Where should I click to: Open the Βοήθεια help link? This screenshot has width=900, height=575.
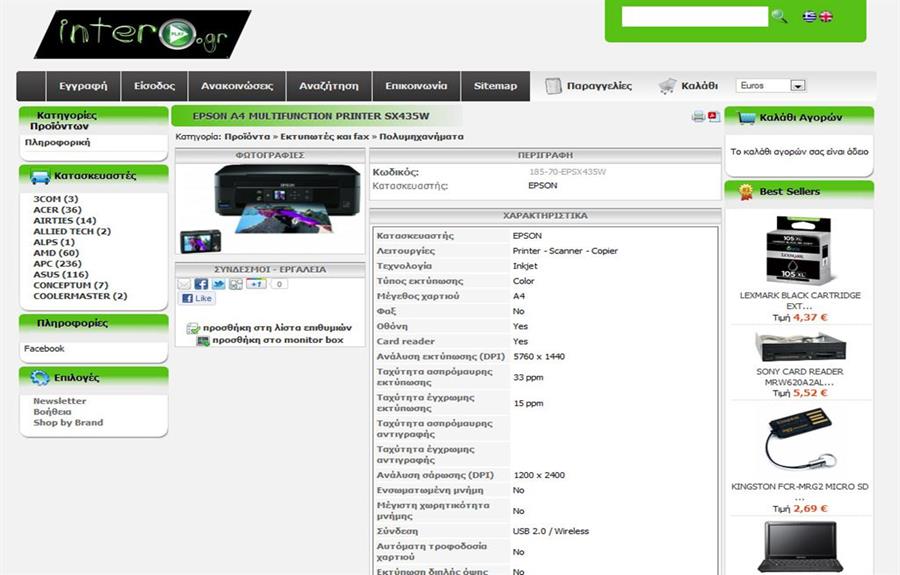coord(52,412)
